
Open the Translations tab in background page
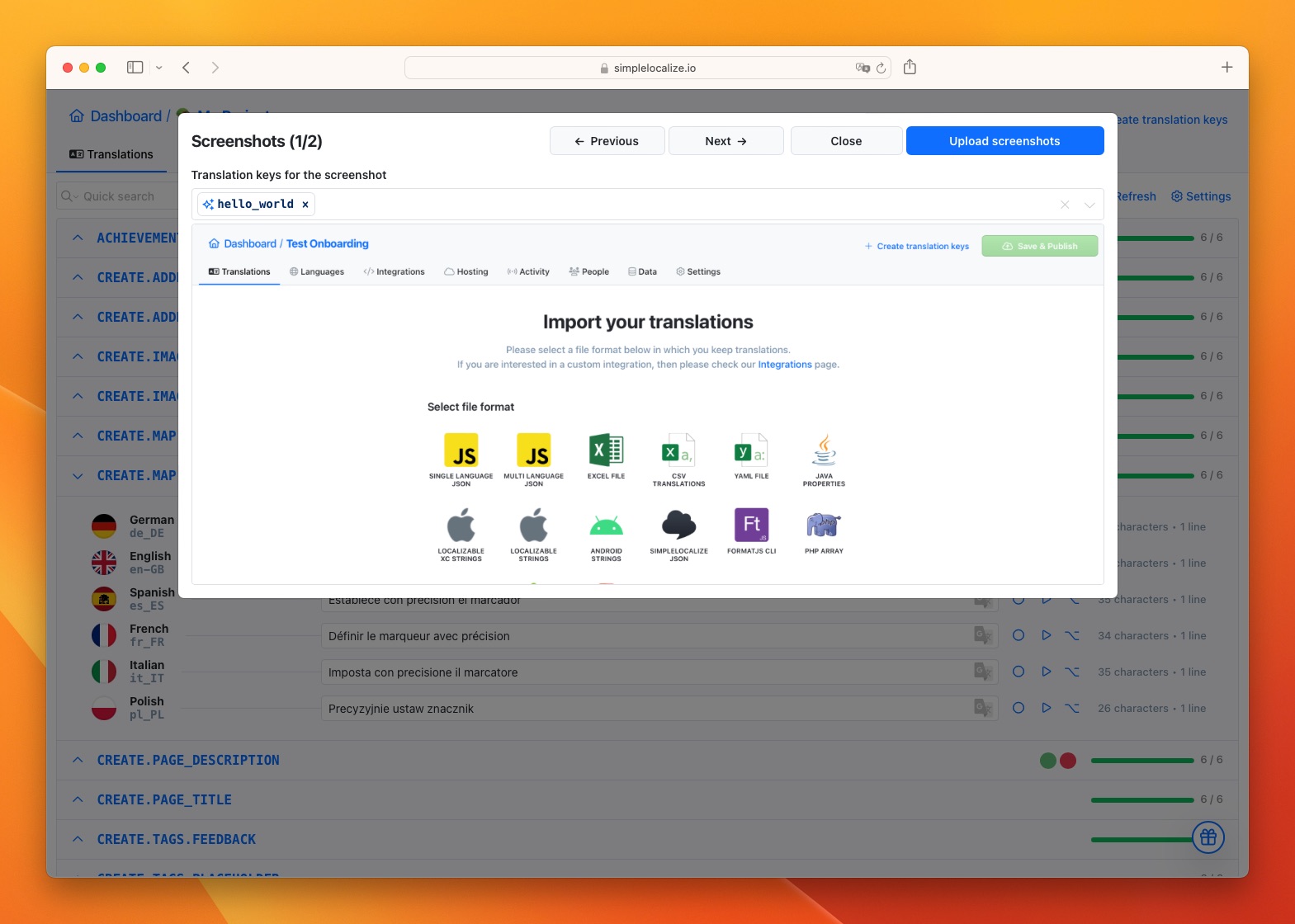coord(111,154)
